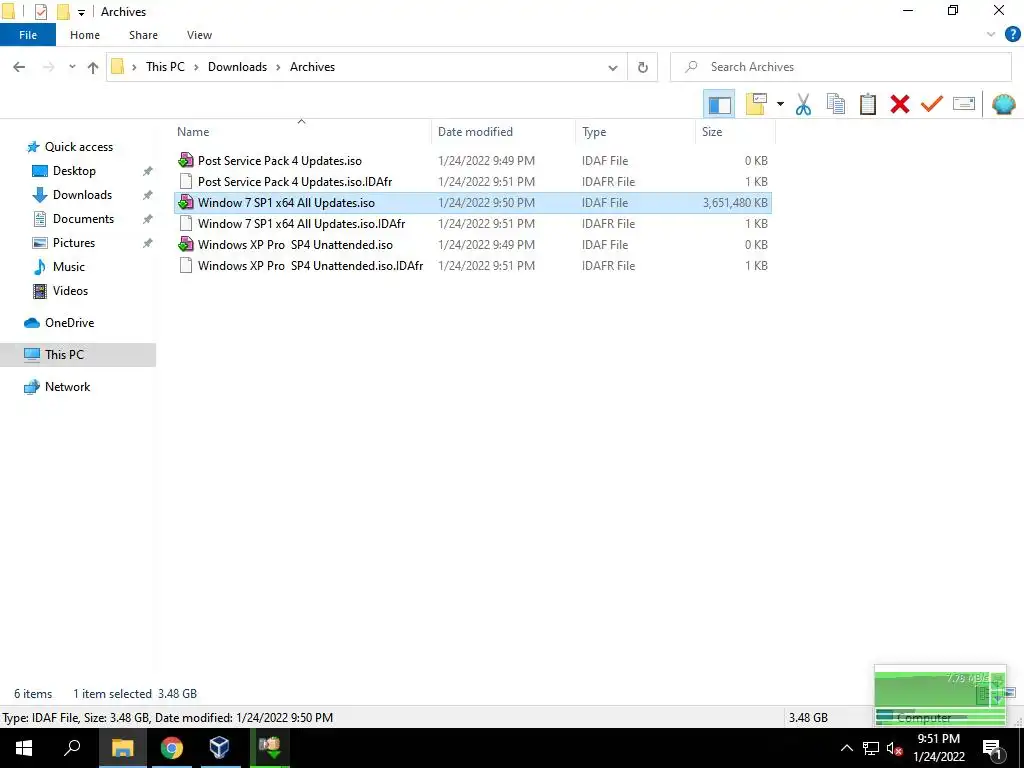Open the Recent locations dropdown arrow
1024x768 pixels.
pos(72,67)
